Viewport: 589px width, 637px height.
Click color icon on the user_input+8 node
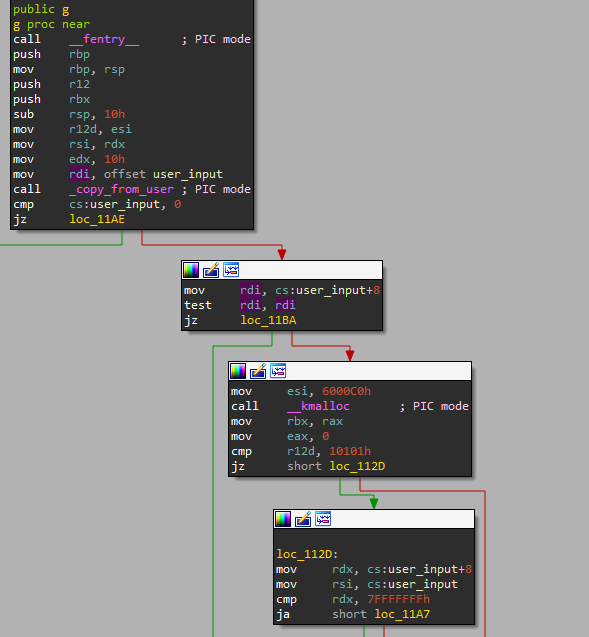tap(191, 270)
